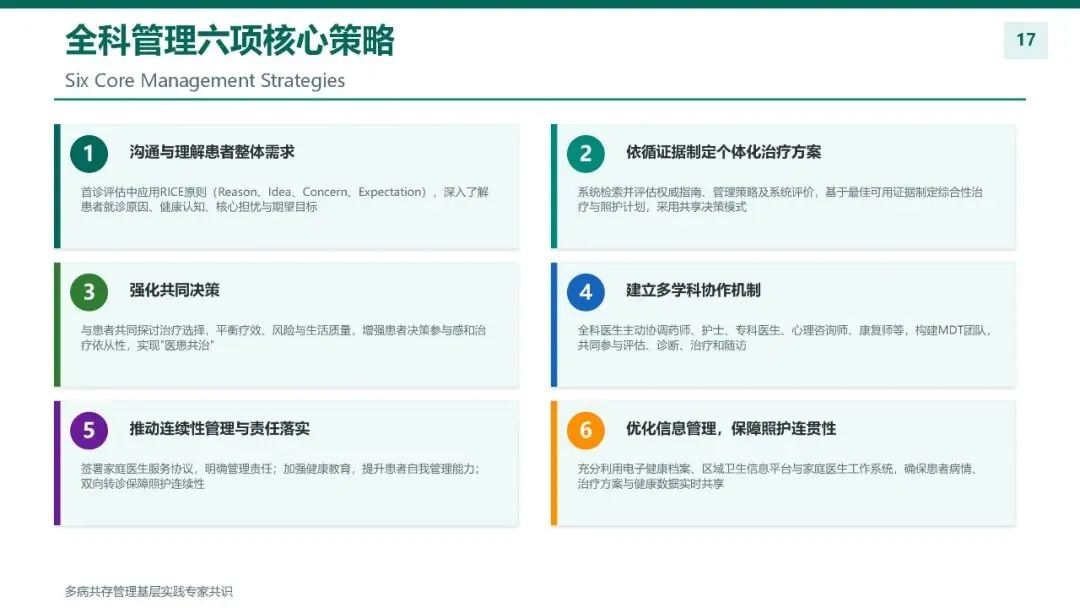
Task: Click description starting 与患者共同探讨治疗选择
Action: pyautogui.click(x=283, y=337)
